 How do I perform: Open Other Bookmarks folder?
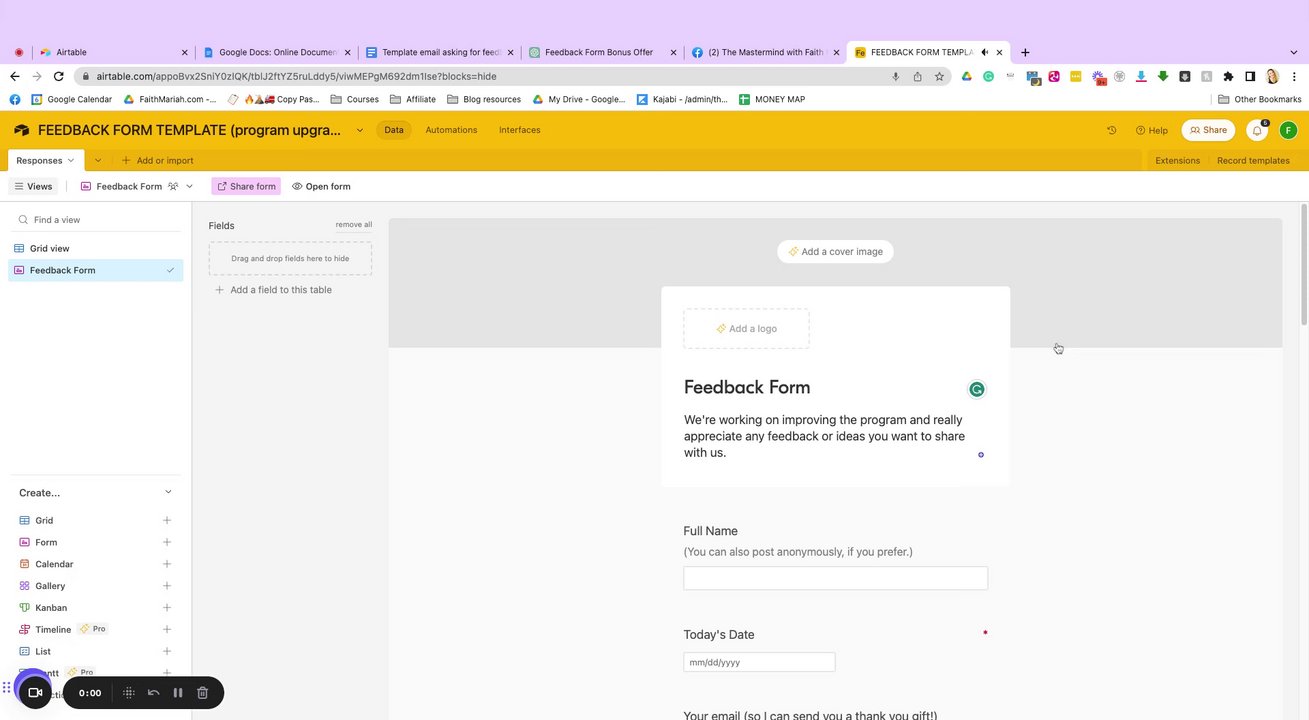click(1259, 99)
